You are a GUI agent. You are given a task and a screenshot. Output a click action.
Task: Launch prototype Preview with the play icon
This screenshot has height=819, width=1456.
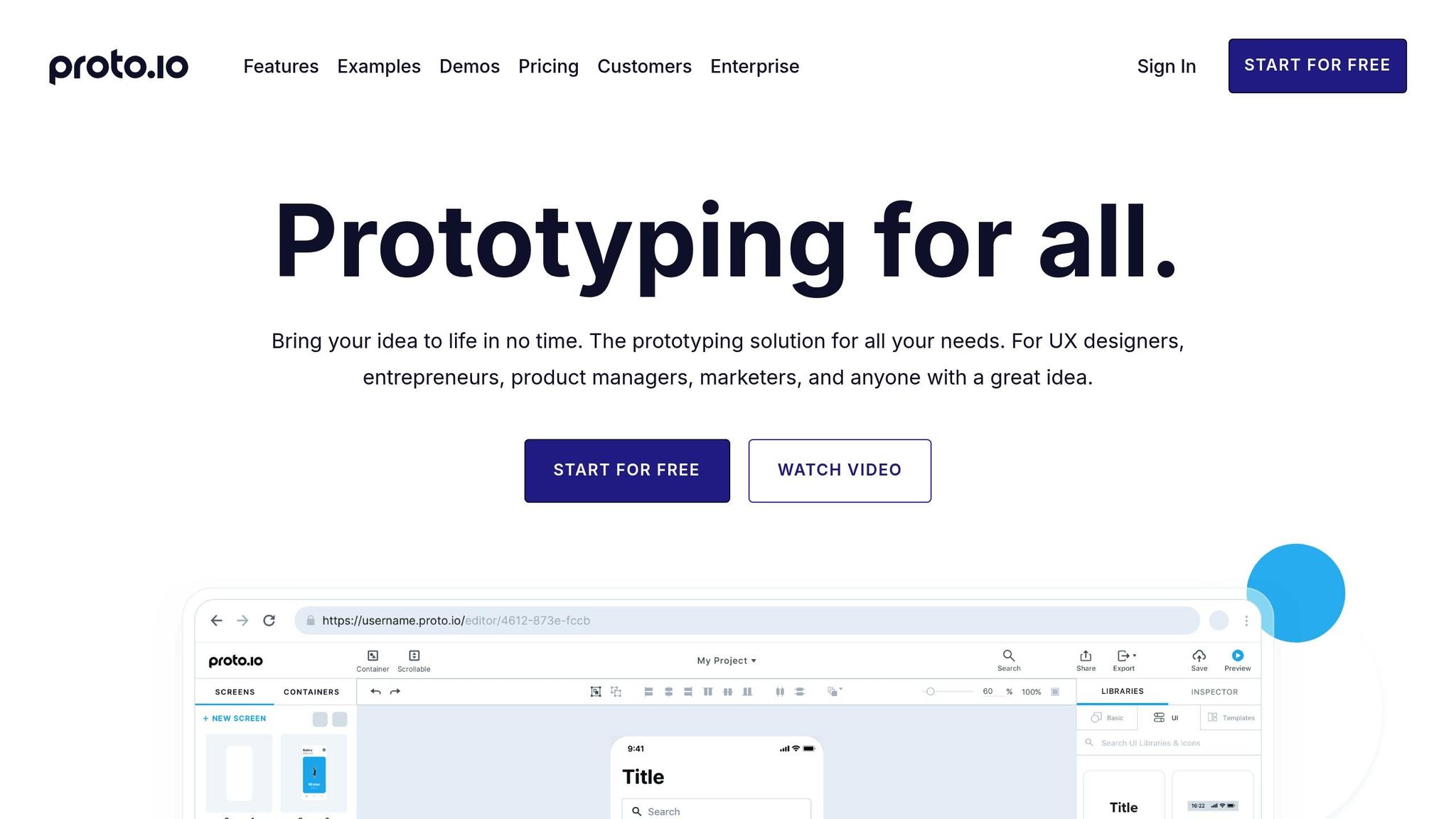click(1238, 656)
